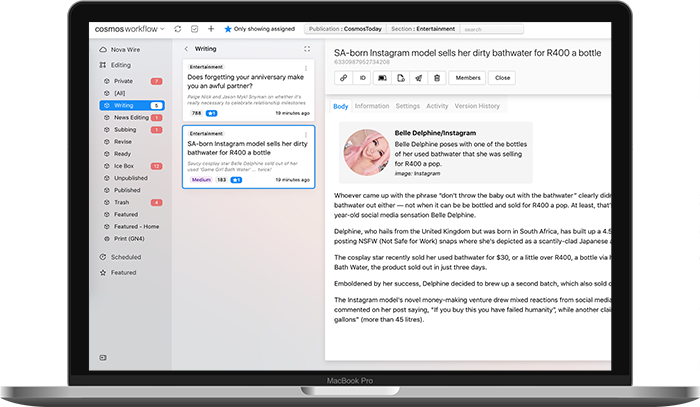Click the Belle Delphine/Instagram caption title
This screenshot has width=700, height=407.
pyautogui.click(x=435, y=133)
